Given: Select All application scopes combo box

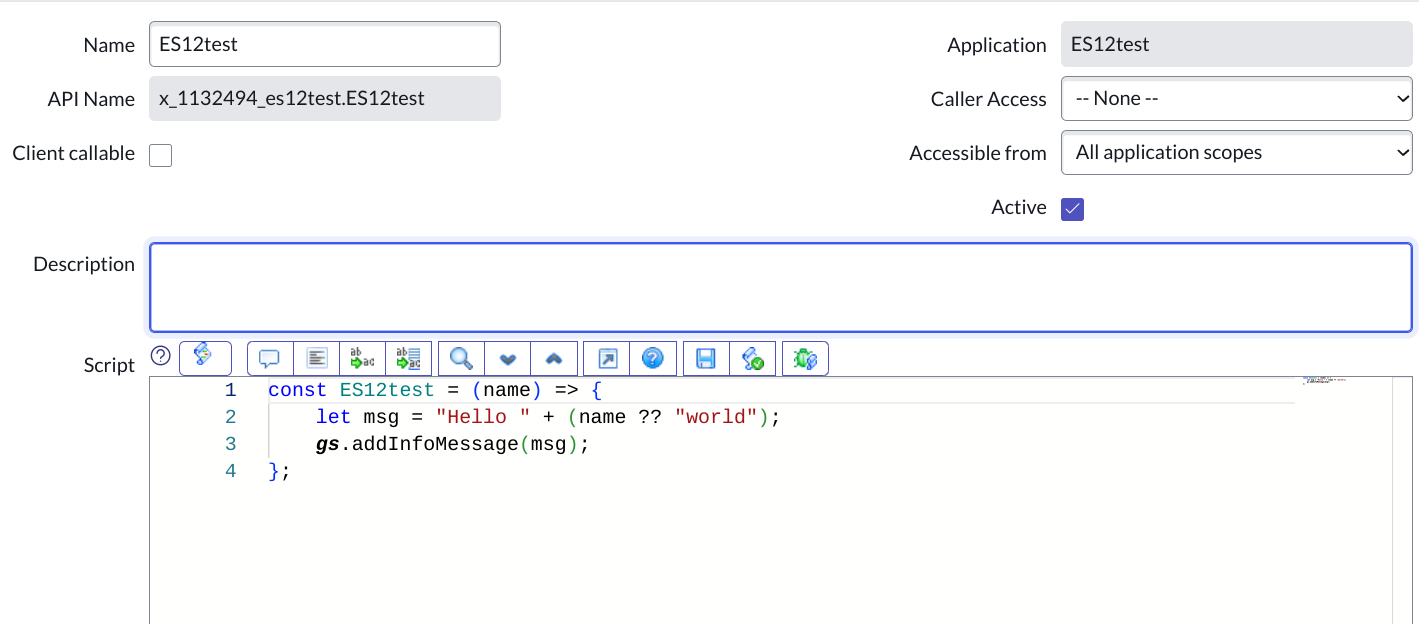Looking at the screenshot, I should click(1236, 152).
